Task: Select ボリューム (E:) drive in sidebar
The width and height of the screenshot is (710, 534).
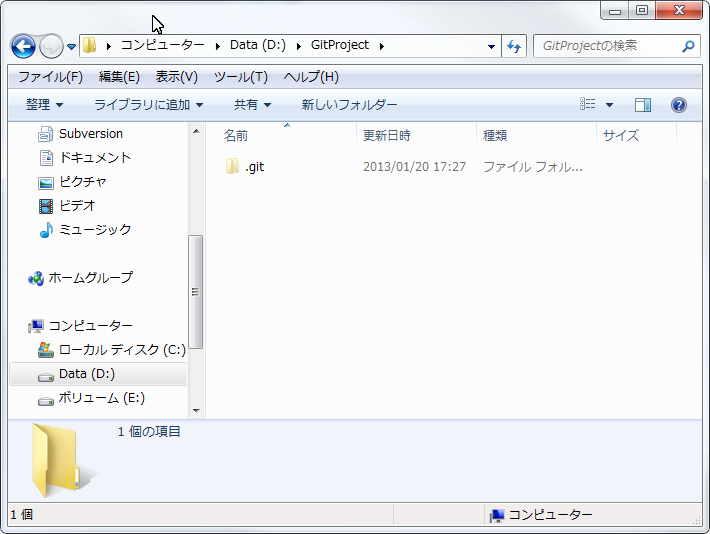Action: point(101,398)
